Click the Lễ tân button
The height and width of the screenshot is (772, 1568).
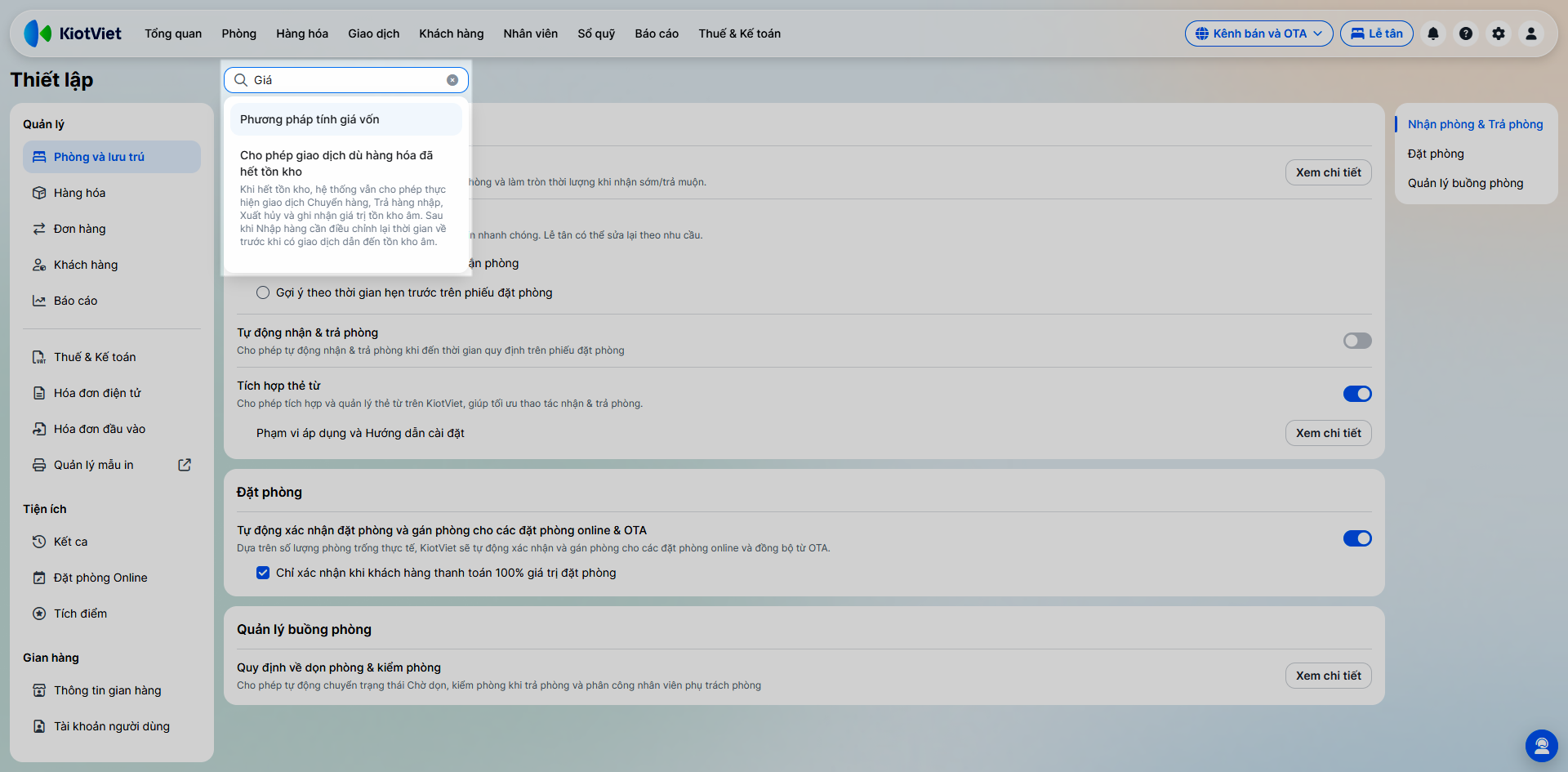1377,33
